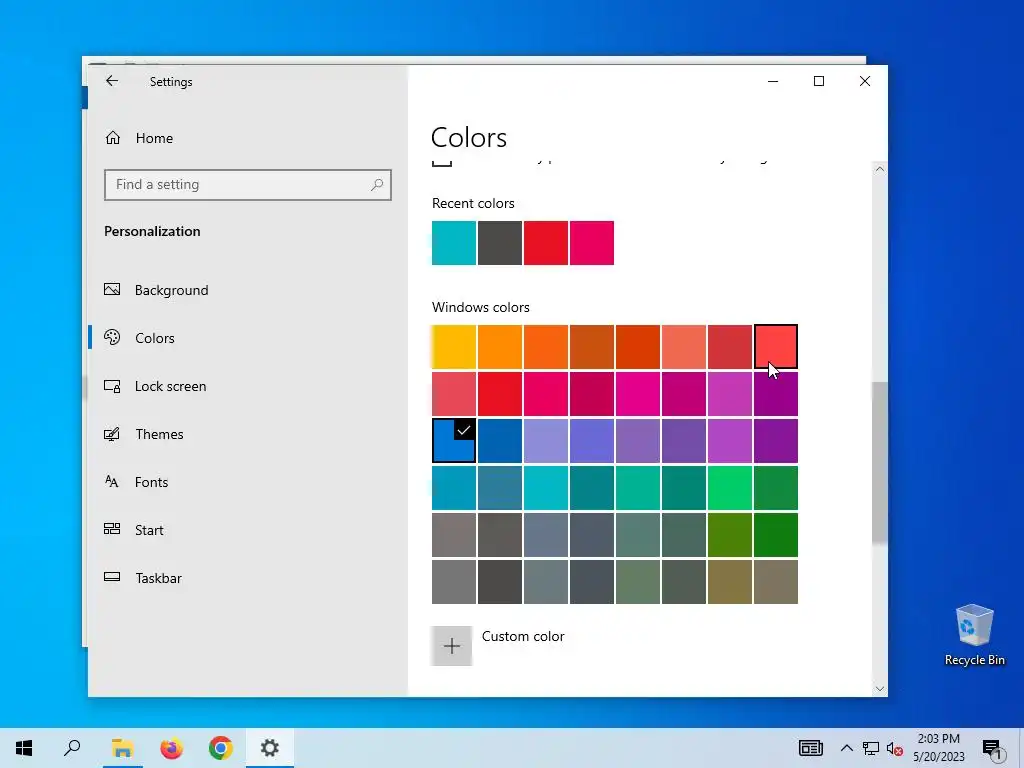Pick the dark gray recent color

point(500,243)
